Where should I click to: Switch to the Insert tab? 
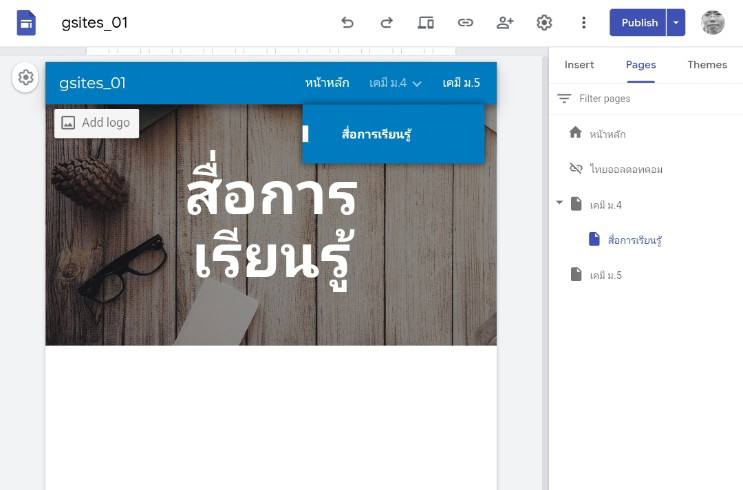pos(579,65)
